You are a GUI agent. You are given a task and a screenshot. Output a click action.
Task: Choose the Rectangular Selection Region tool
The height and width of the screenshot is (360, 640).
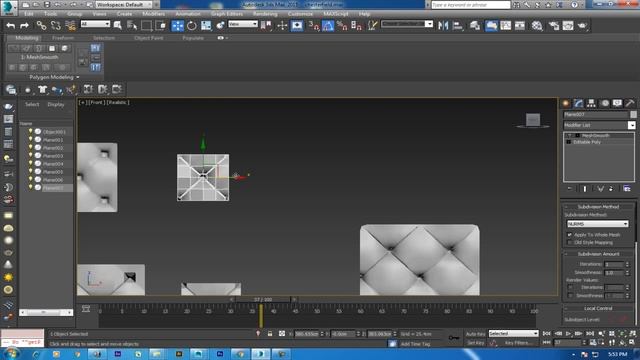[x=146, y=25]
